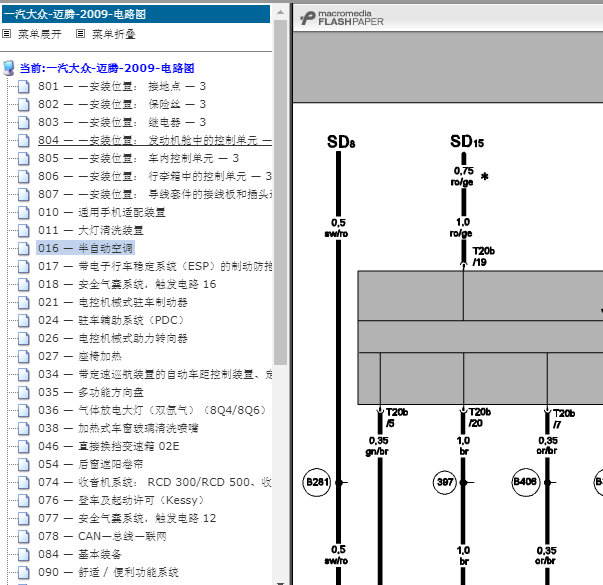Image resolution: width=603 pixels, height=585 pixels.
Task: Click document icon of 016 row
Action: [23, 248]
